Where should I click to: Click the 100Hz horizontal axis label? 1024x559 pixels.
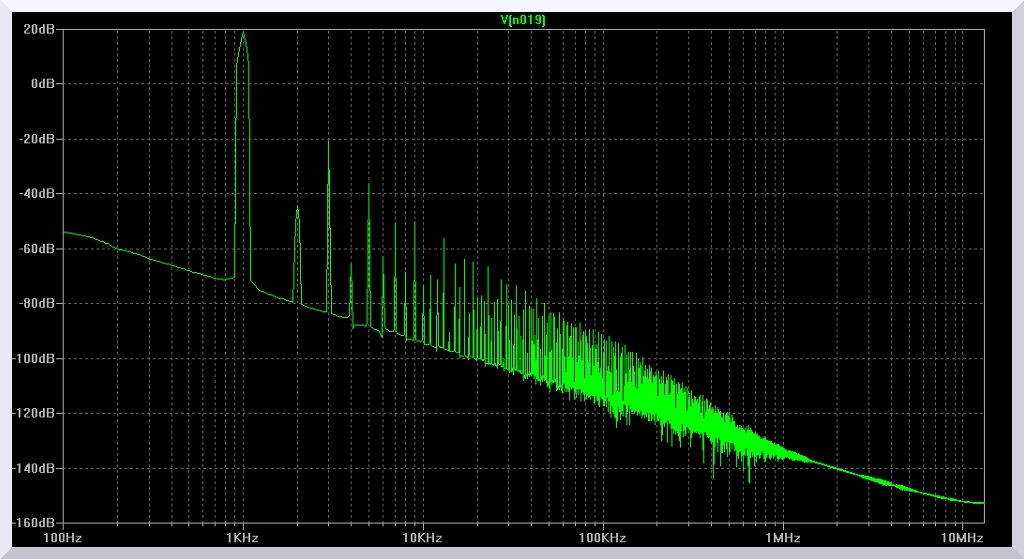(x=62, y=539)
